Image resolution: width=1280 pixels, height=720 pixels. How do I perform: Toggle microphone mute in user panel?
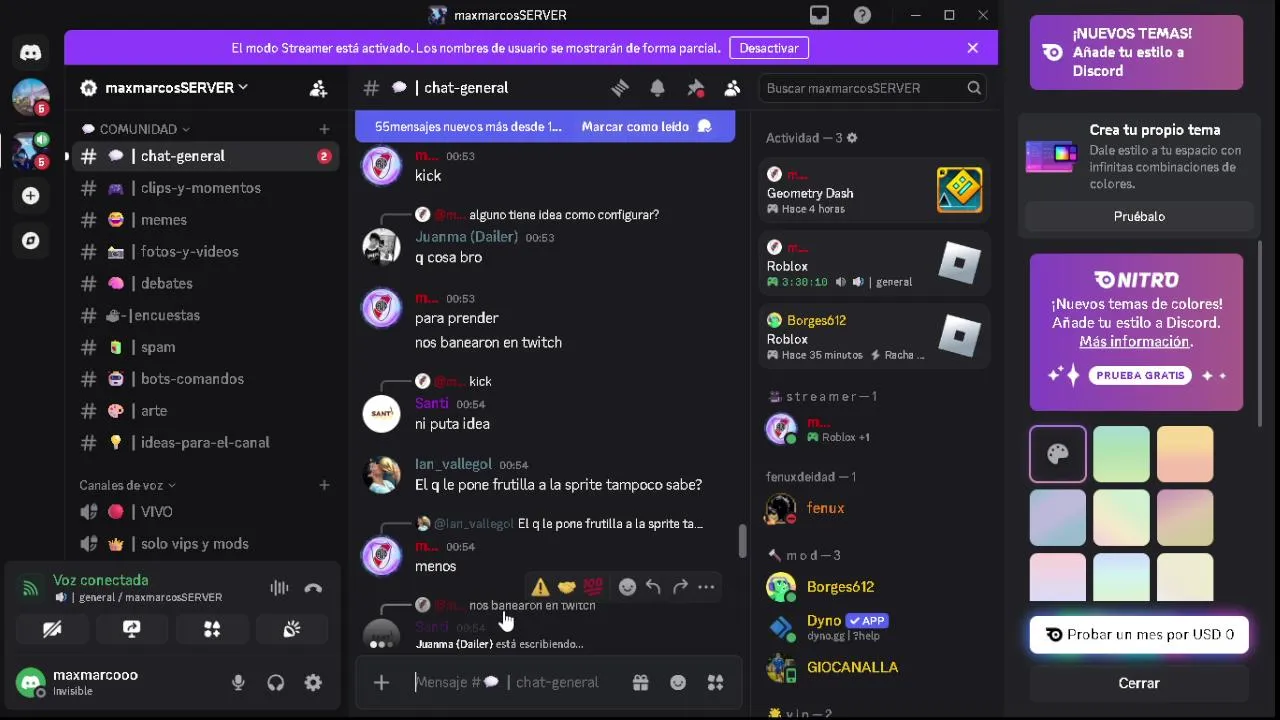coord(238,683)
